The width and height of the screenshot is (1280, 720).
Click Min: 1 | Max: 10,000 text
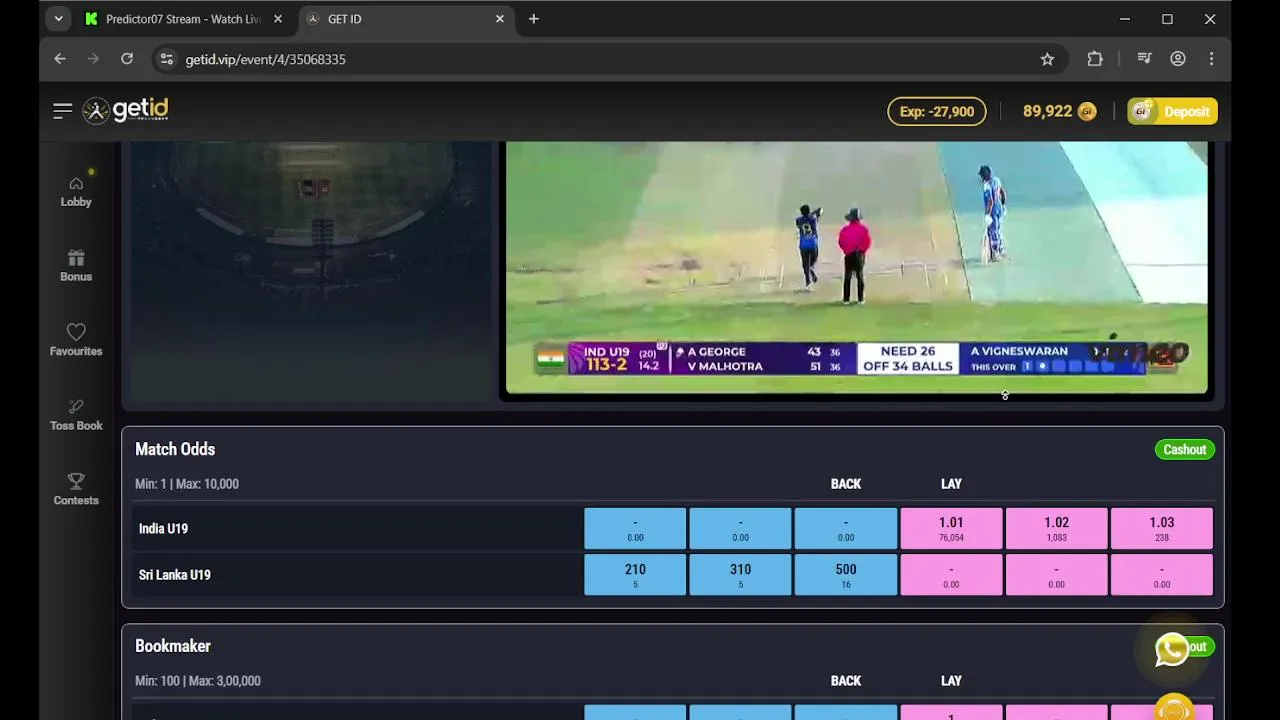pos(187,484)
